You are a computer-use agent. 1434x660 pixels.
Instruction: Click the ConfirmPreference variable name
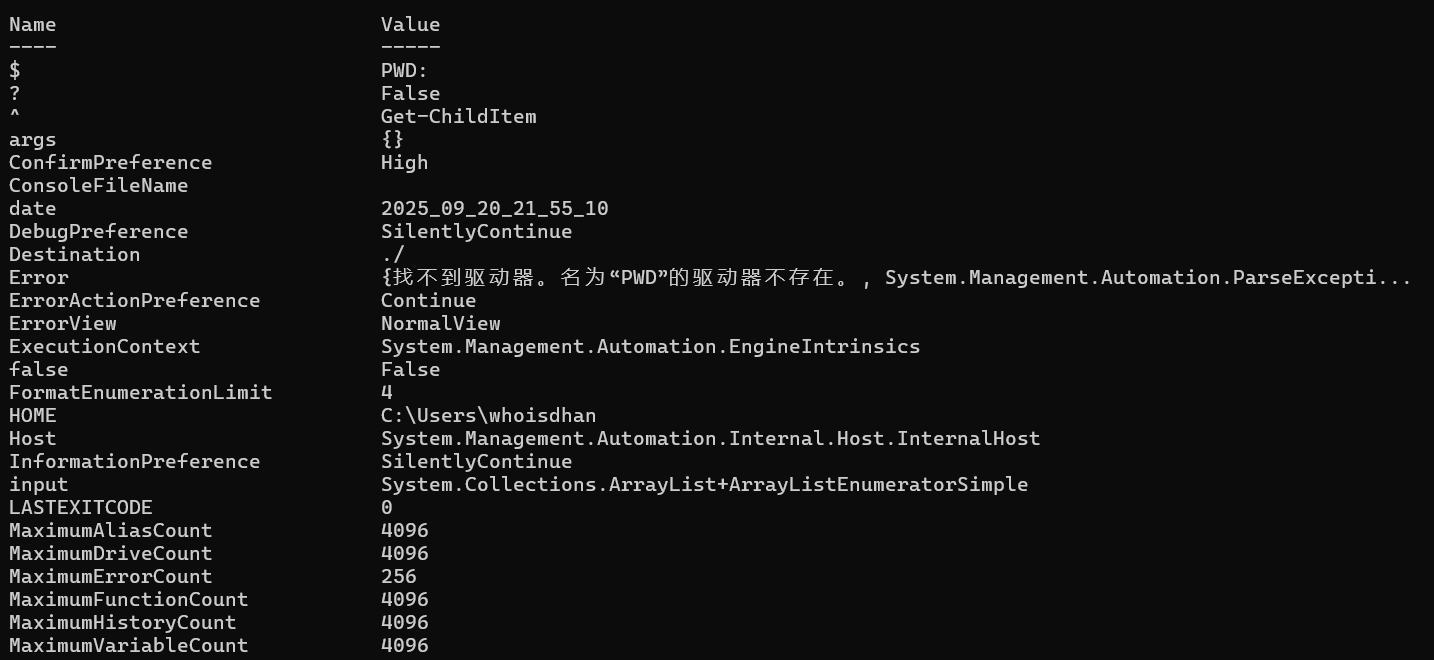coord(110,162)
